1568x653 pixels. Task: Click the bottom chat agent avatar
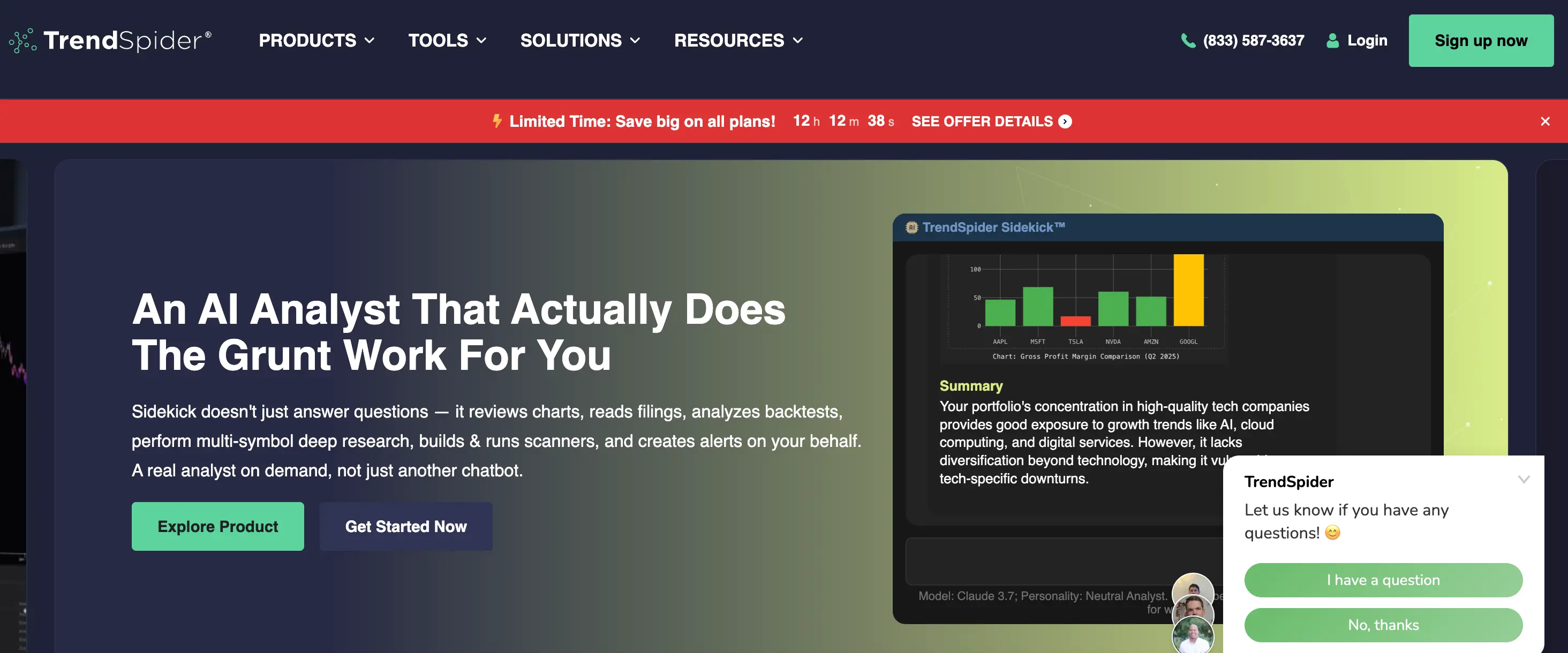coord(1193,635)
